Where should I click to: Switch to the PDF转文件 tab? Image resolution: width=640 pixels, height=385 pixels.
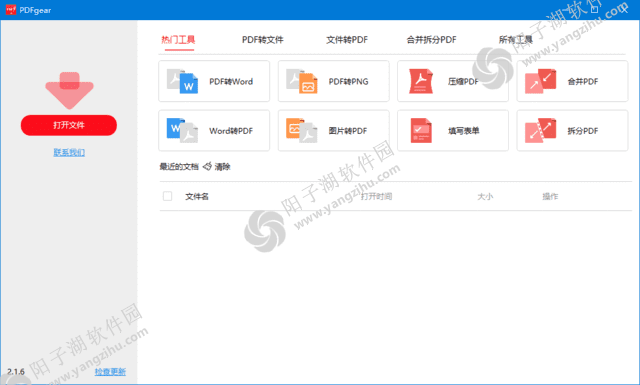262,40
